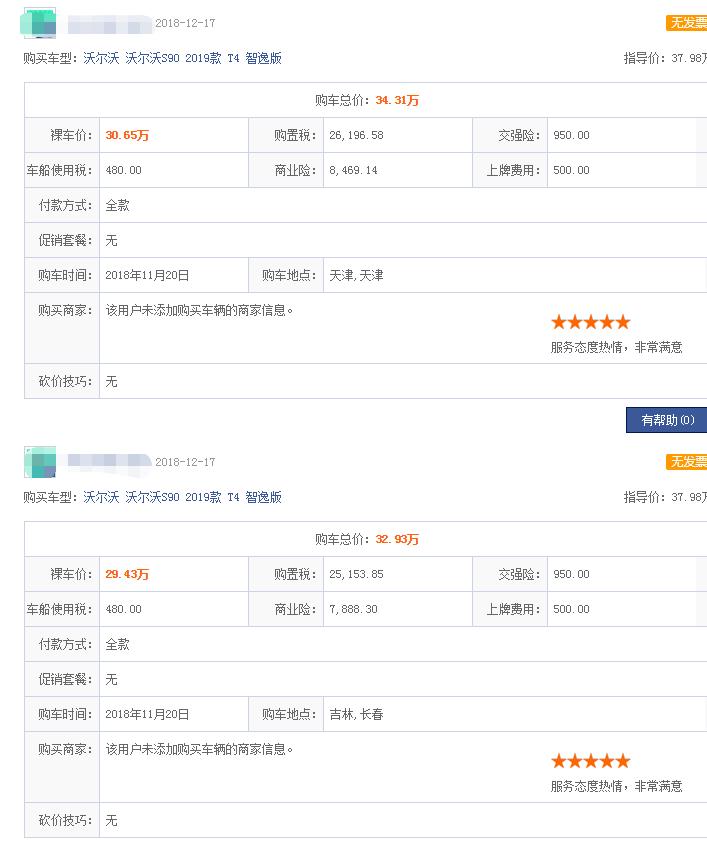
Task: Click the 29.43万 bare car price
Action: (127, 574)
